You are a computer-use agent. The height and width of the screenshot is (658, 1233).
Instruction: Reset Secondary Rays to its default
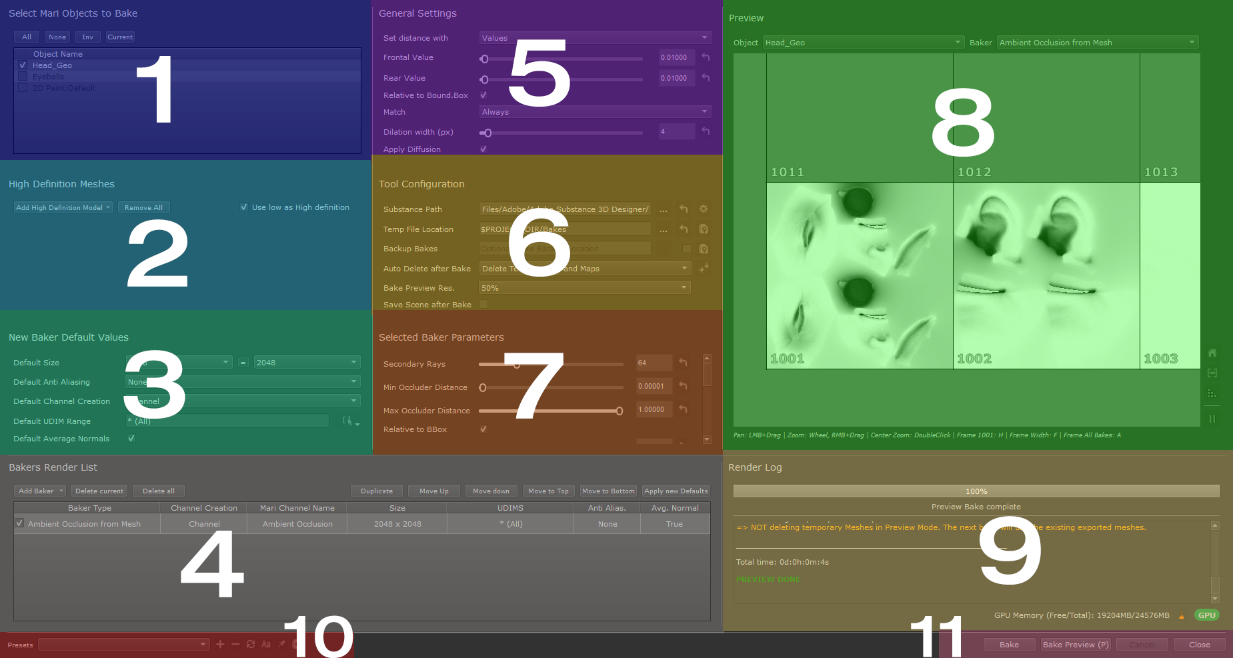(x=684, y=363)
